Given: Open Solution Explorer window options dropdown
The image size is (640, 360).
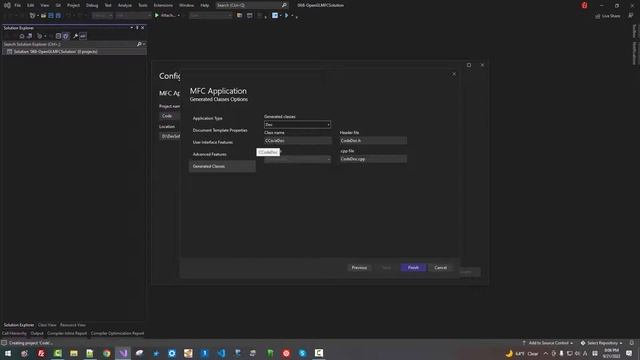Looking at the screenshot, I should coord(131,28).
